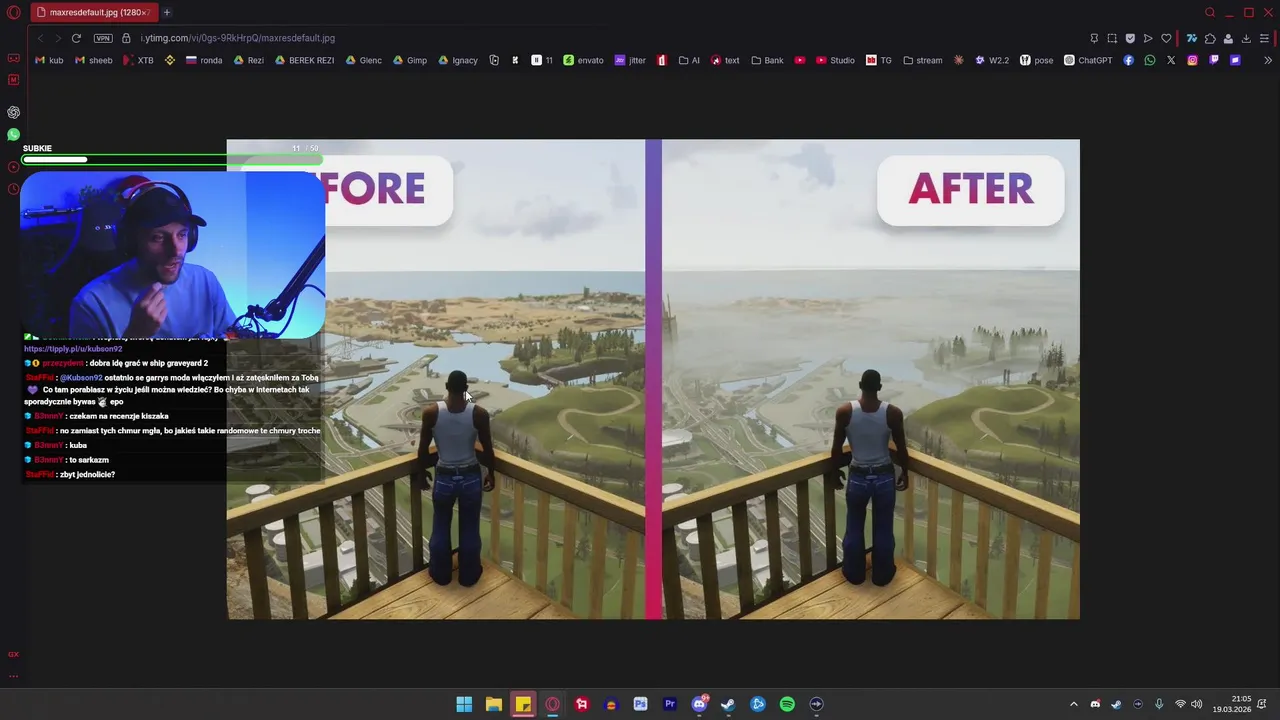1280x720 pixels.
Task: Open the 'kub' Gmail bookmark
Action: point(49,60)
